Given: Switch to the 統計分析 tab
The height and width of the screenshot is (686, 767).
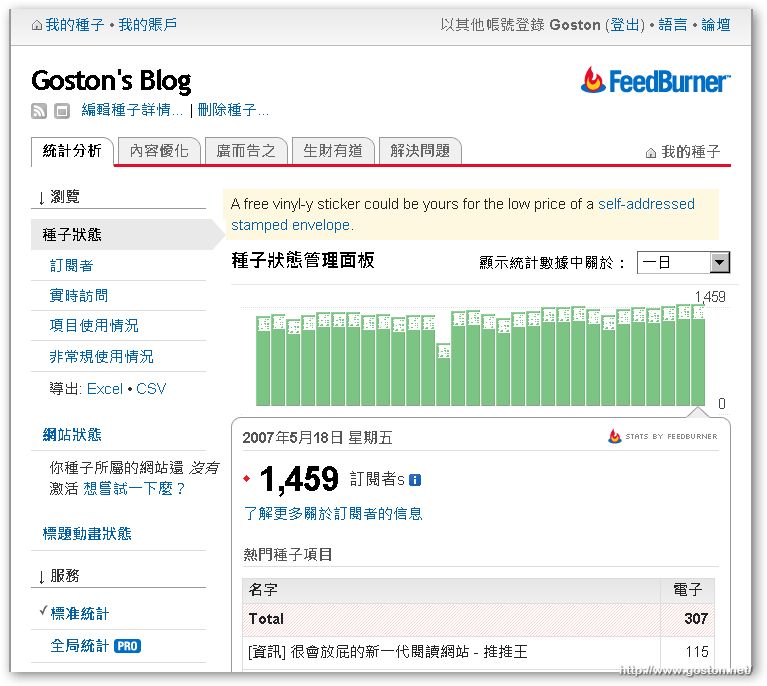Looking at the screenshot, I should tap(72, 151).
